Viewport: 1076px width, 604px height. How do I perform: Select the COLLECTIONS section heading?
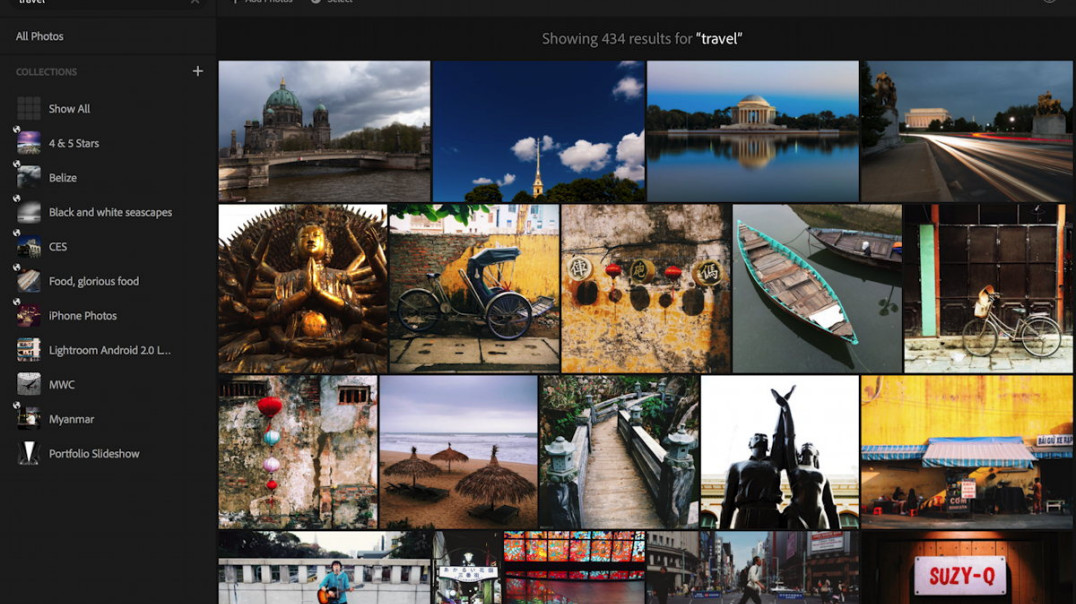click(46, 71)
